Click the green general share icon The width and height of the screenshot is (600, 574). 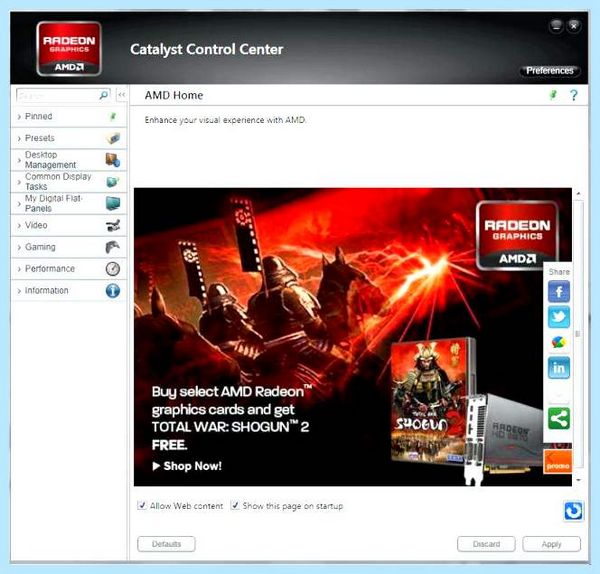(559, 419)
